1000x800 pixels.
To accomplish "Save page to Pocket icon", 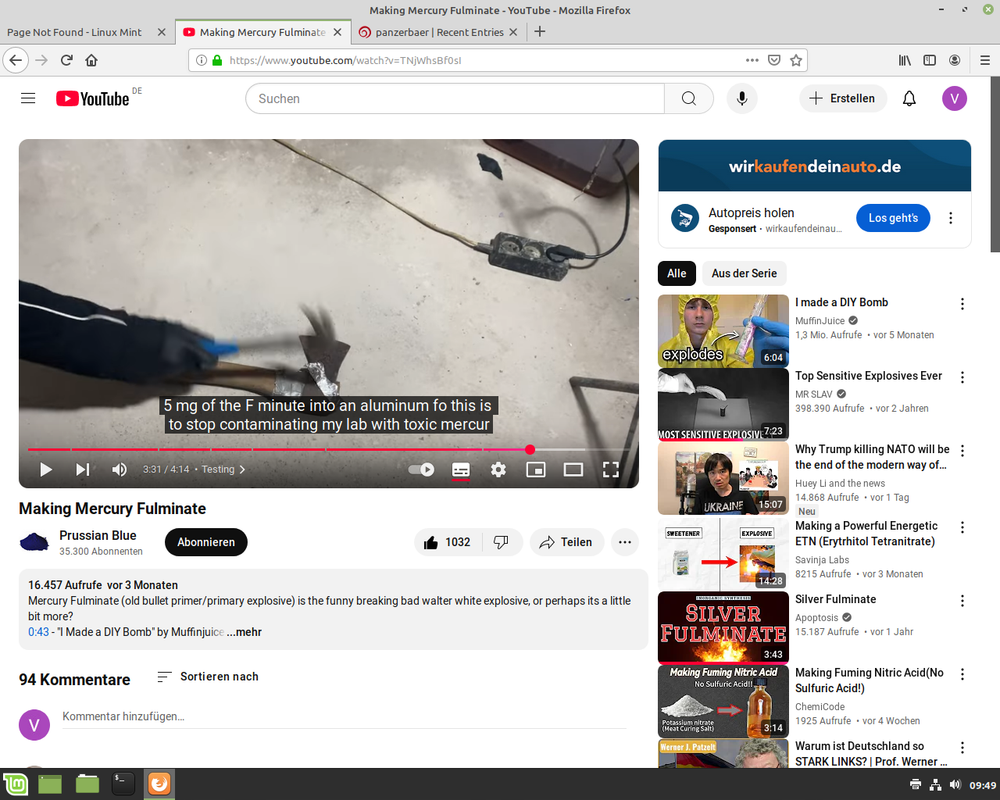I will click(774, 60).
